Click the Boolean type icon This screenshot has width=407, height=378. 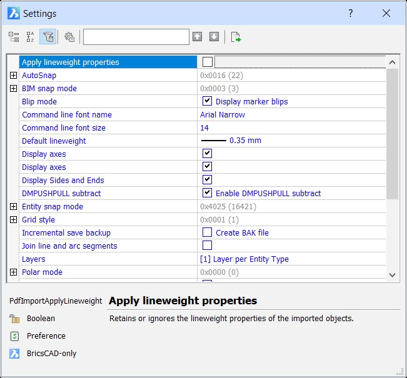[14, 319]
